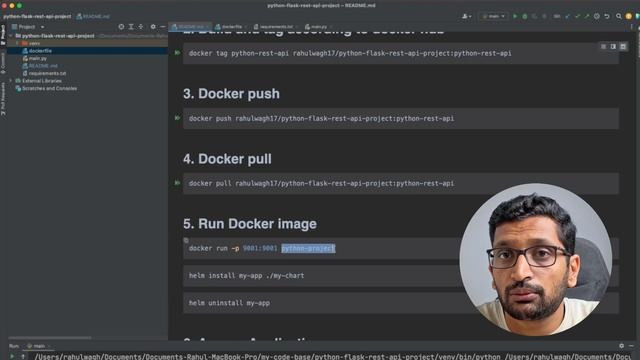
Task: Click the '5. Run Docker image' heading
Action: tap(250, 224)
